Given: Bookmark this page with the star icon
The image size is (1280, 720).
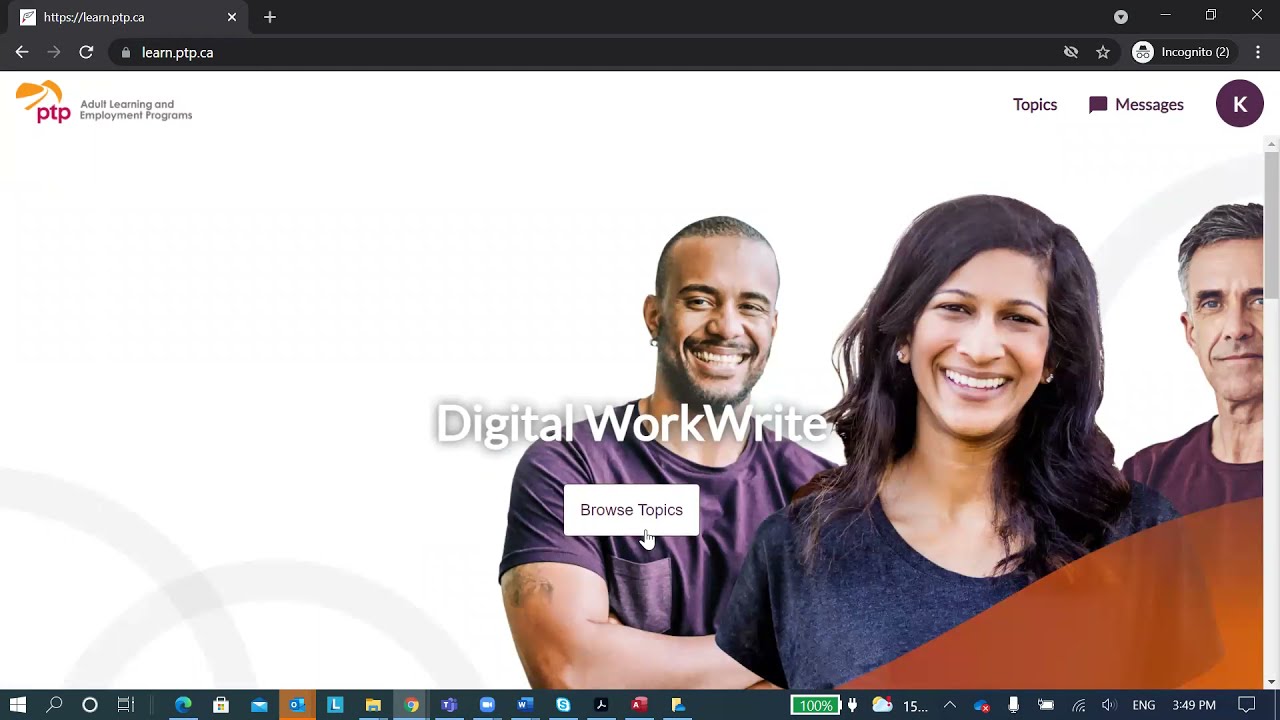Looking at the screenshot, I should tap(1103, 52).
